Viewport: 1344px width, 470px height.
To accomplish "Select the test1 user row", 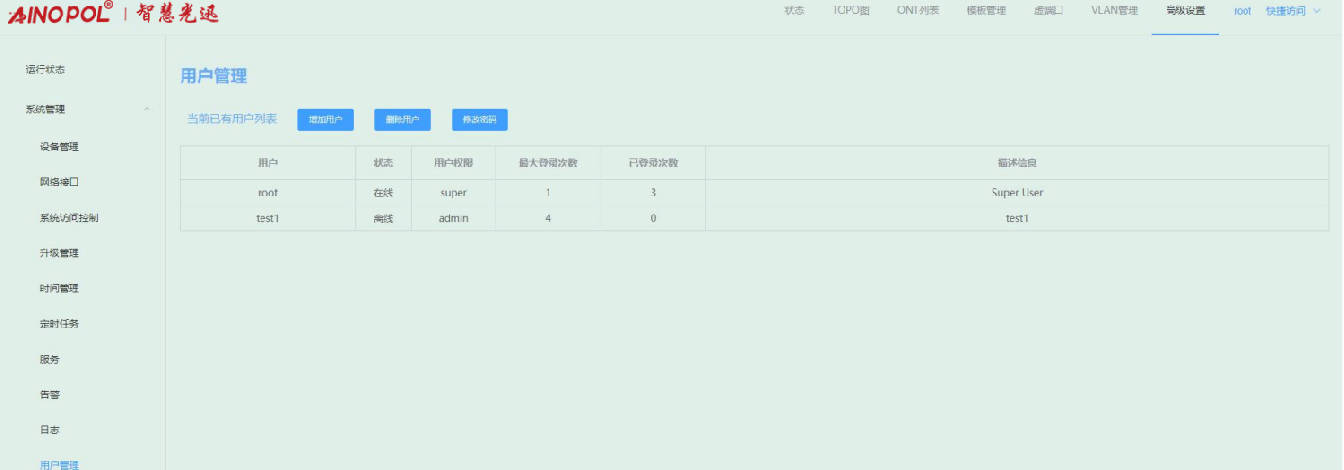I will tap(267, 218).
